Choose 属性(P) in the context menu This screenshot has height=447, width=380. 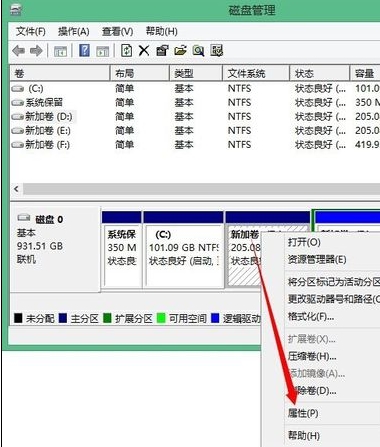point(303,413)
